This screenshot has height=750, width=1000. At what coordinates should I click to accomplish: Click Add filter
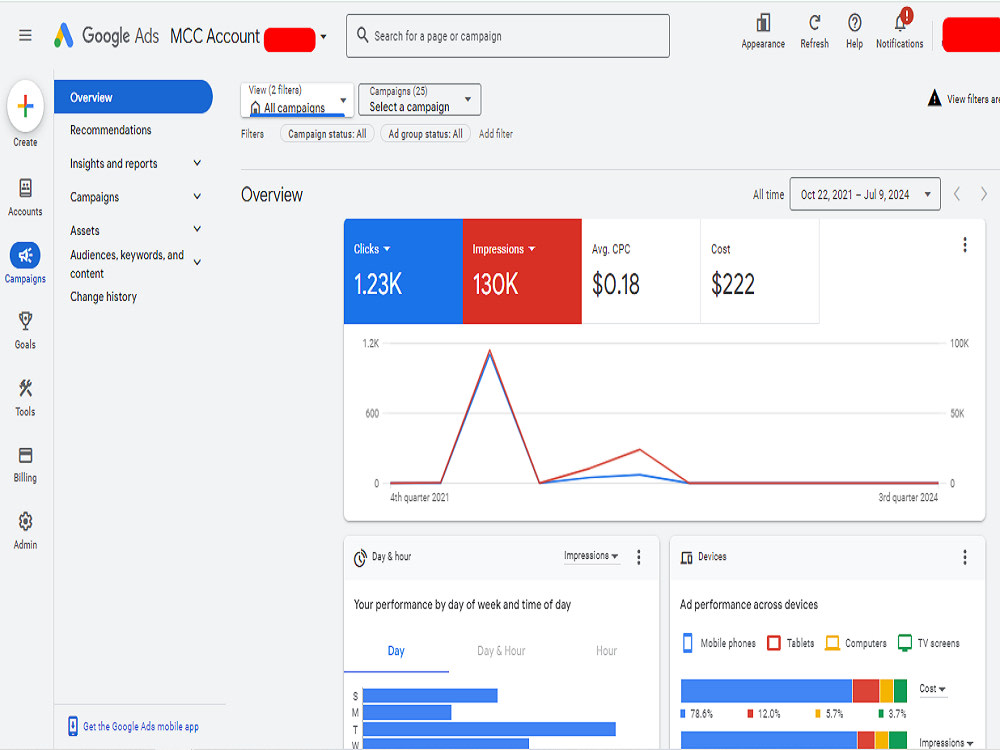496,134
